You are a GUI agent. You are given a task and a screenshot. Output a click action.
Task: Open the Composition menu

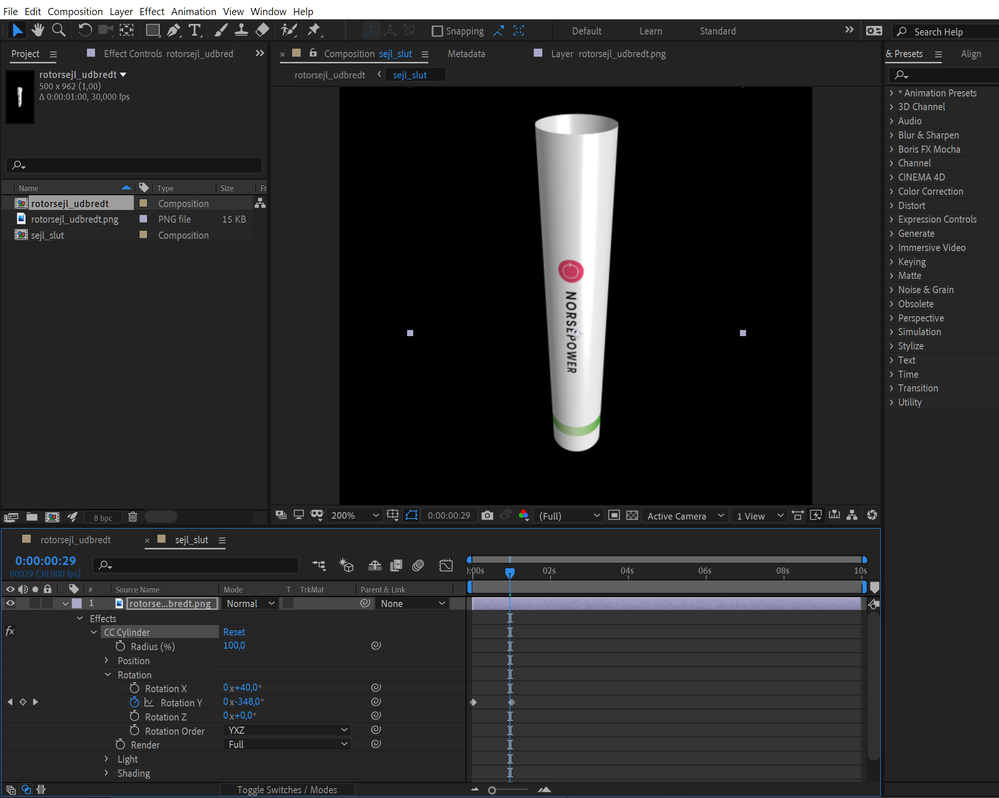(x=75, y=11)
